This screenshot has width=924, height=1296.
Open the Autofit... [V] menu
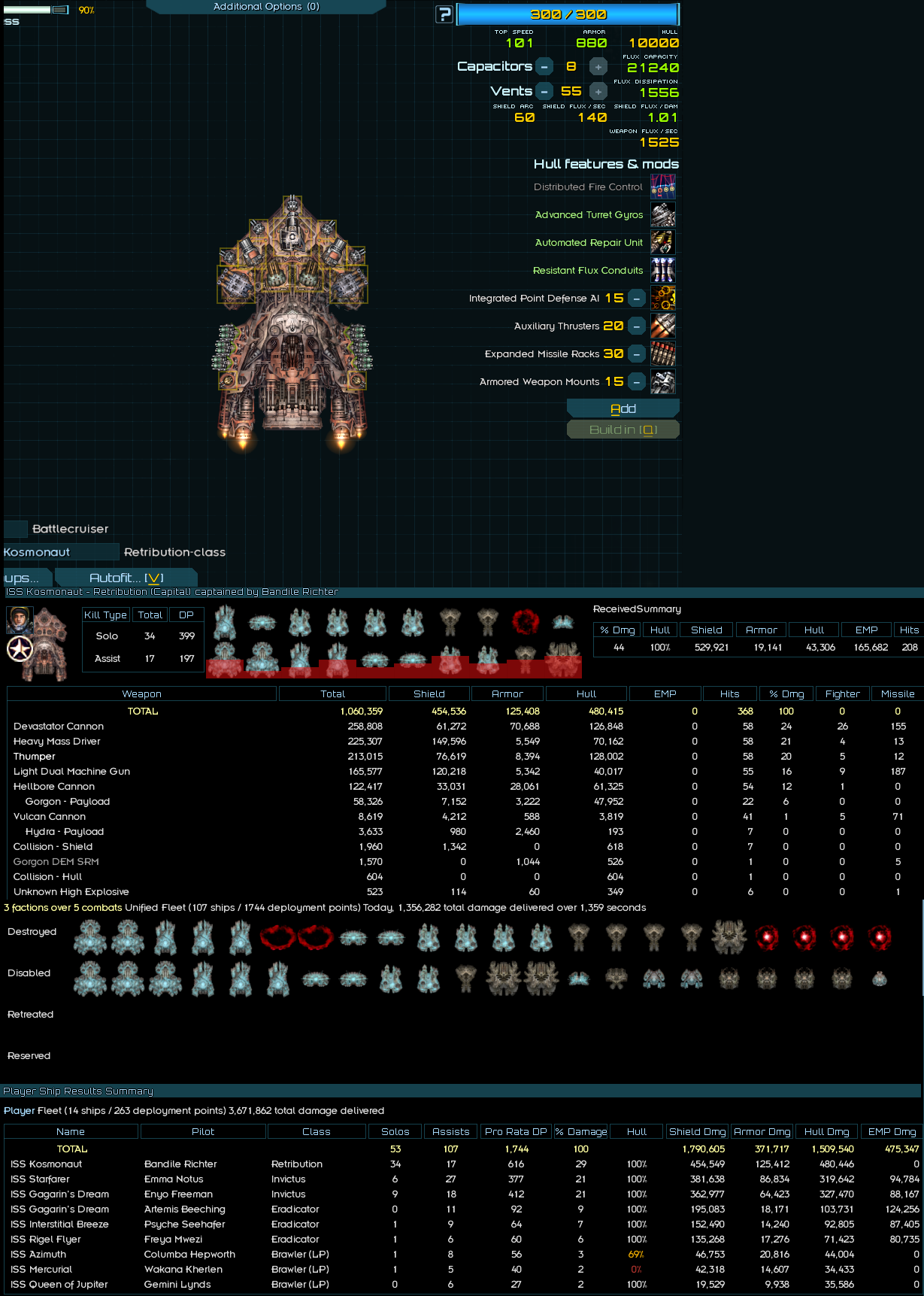[126, 578]
